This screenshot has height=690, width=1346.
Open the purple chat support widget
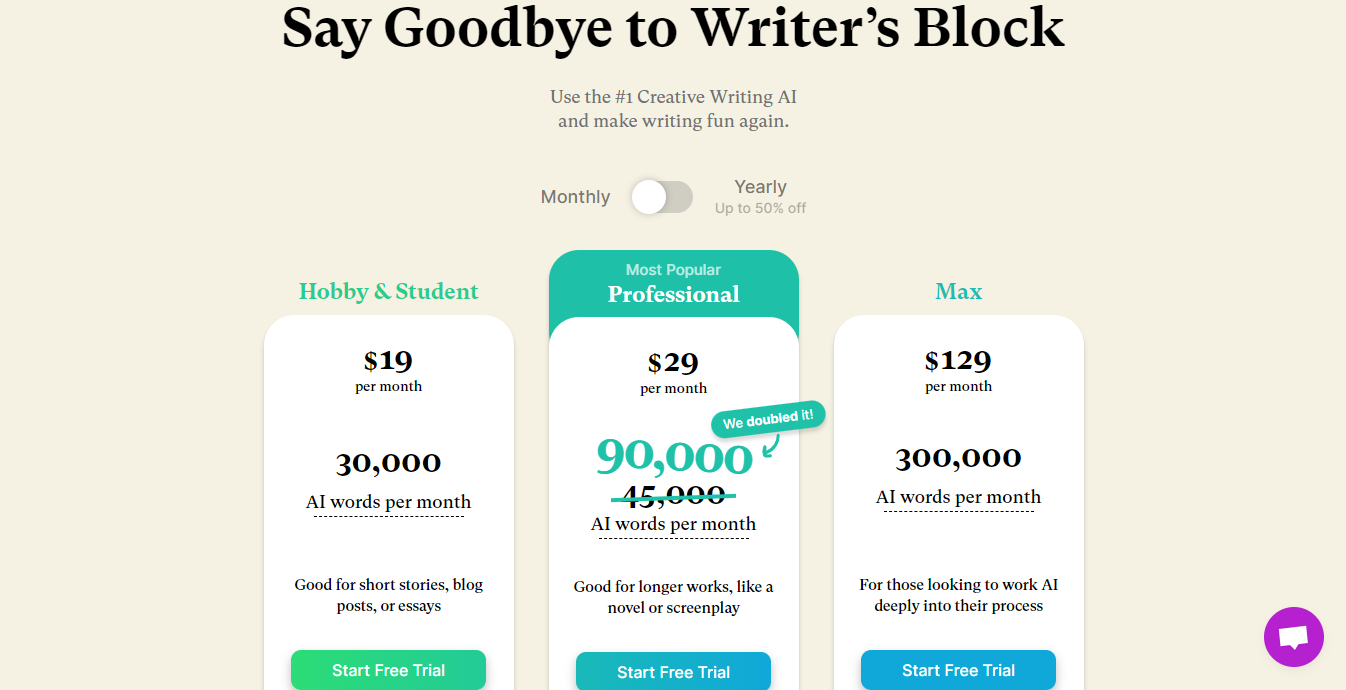[x=1293, y=637]
